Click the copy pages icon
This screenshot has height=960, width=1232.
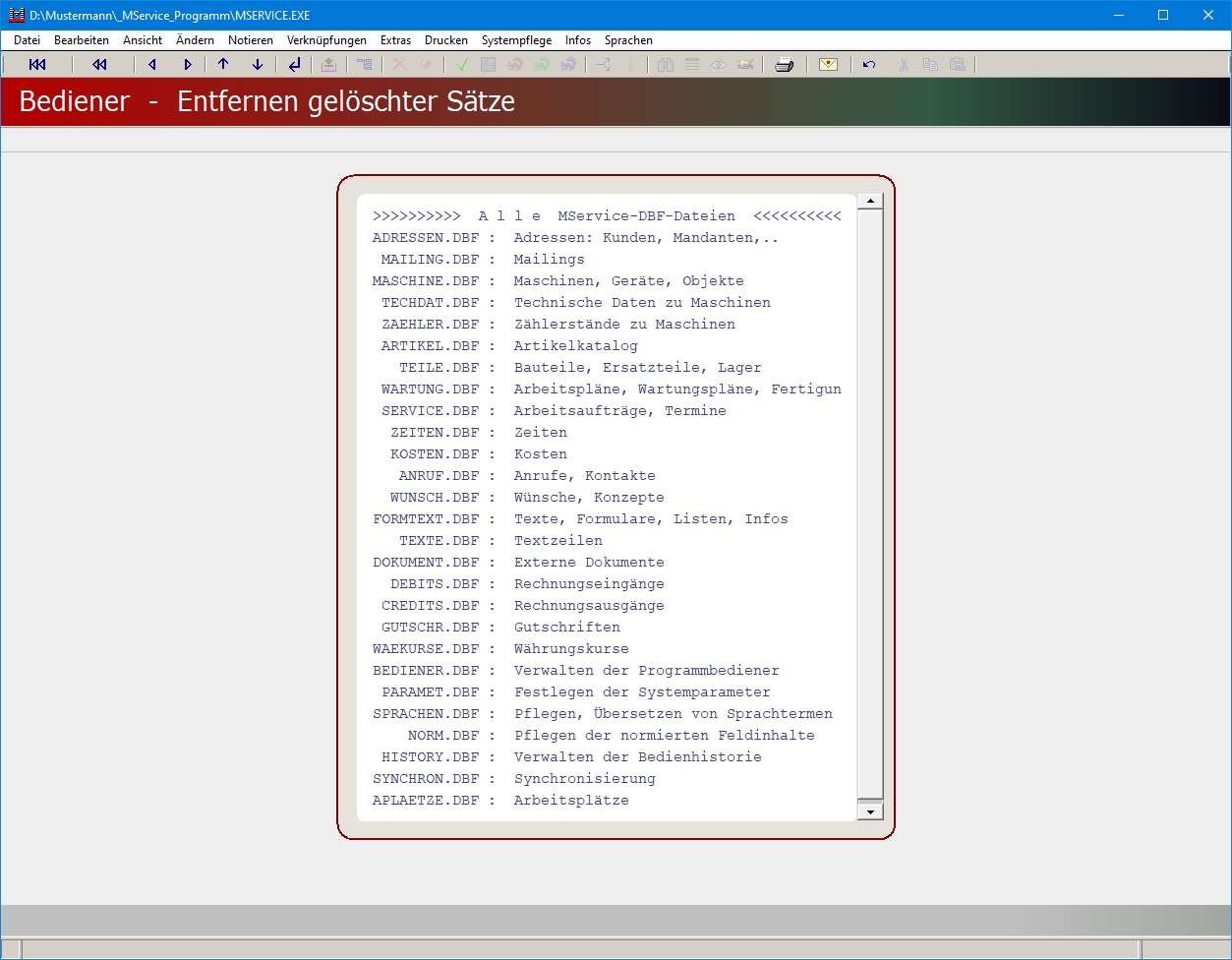930,65
